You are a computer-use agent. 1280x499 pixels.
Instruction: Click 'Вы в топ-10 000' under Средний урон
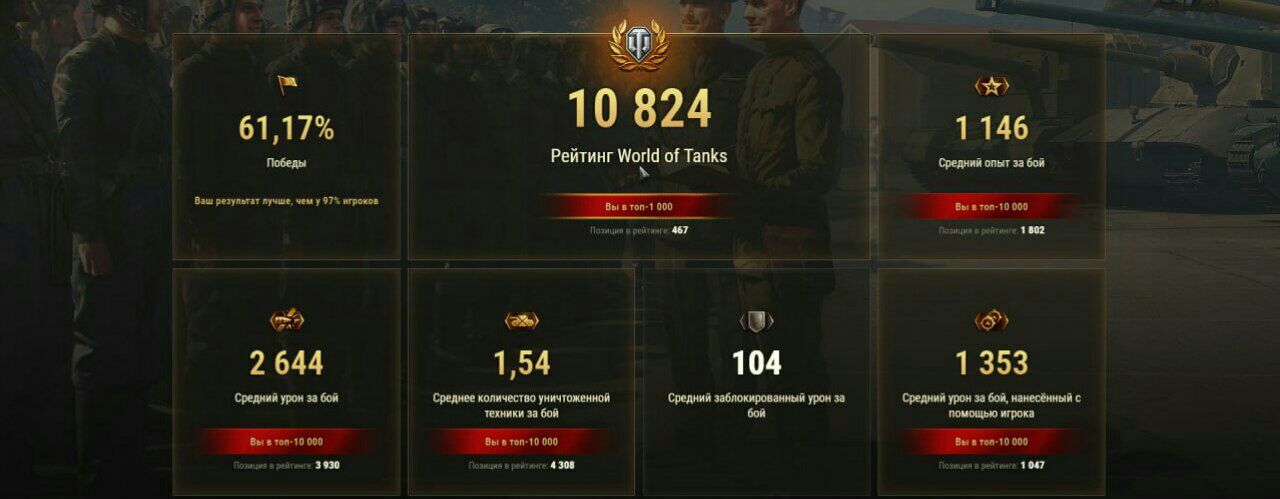click(287, 441)
